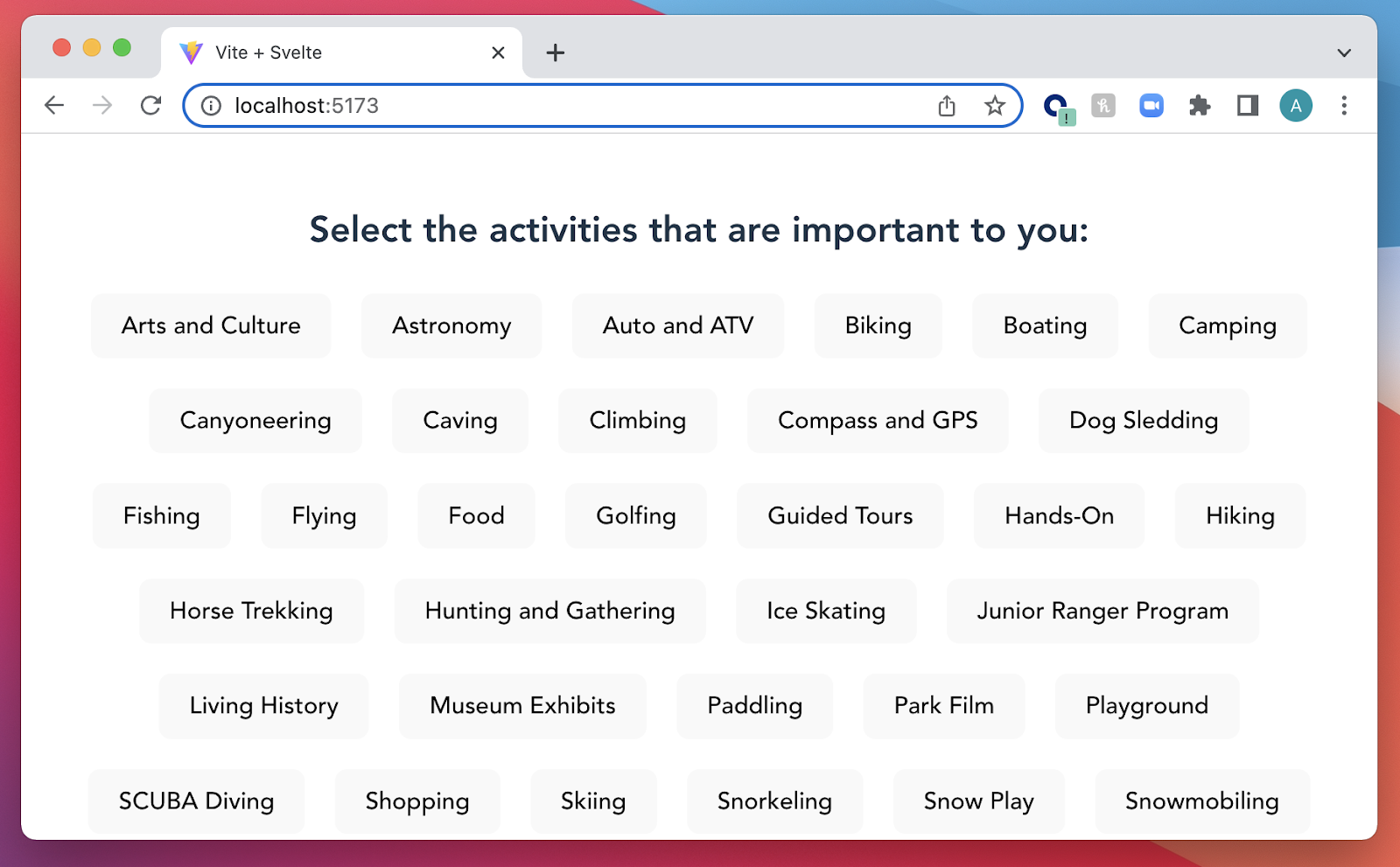Toggle the Caving activity
Viewport: 1400px width, 867px height.
pyautogui.click(x=460, y=421)
